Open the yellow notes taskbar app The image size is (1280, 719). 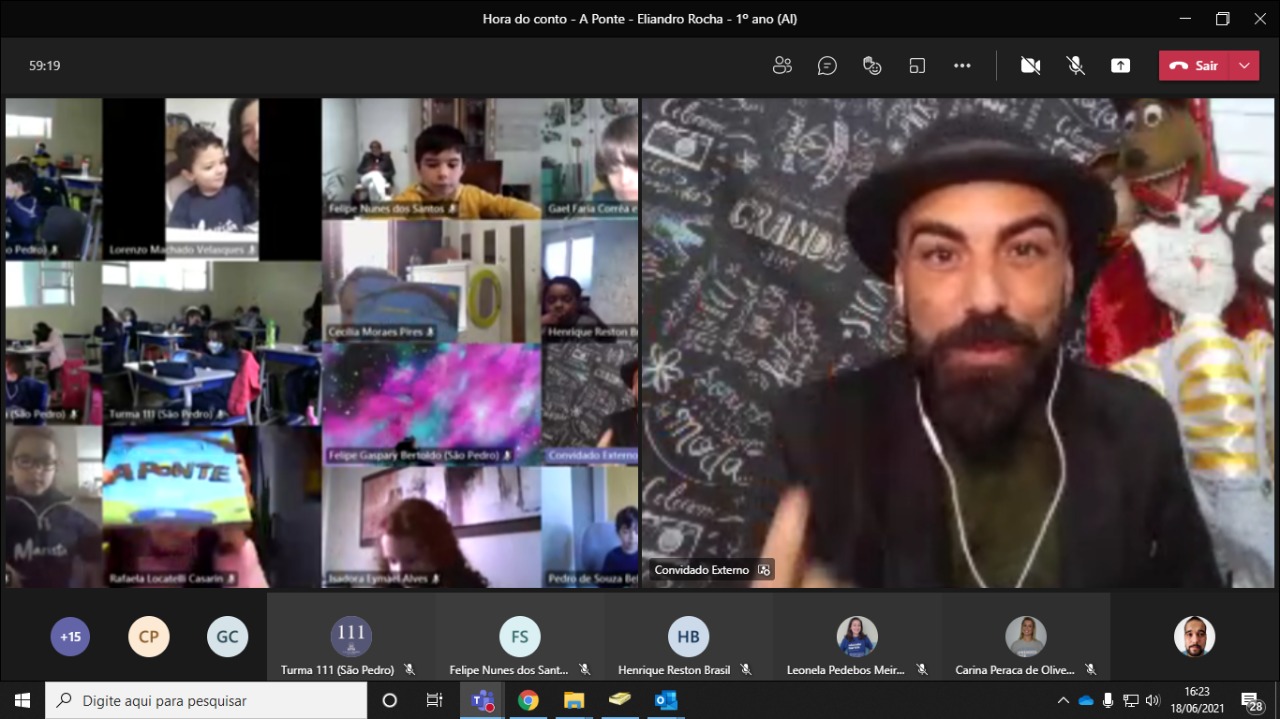[x=620, y=700]
